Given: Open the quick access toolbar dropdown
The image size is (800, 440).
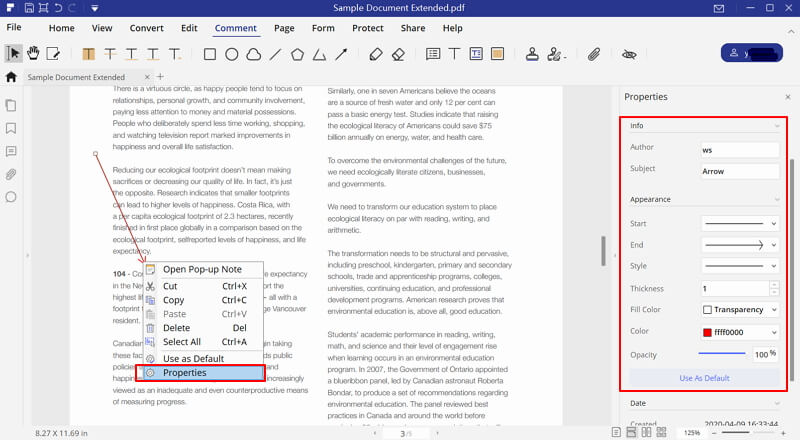Looking at the screenshot, I should point(95,8).
